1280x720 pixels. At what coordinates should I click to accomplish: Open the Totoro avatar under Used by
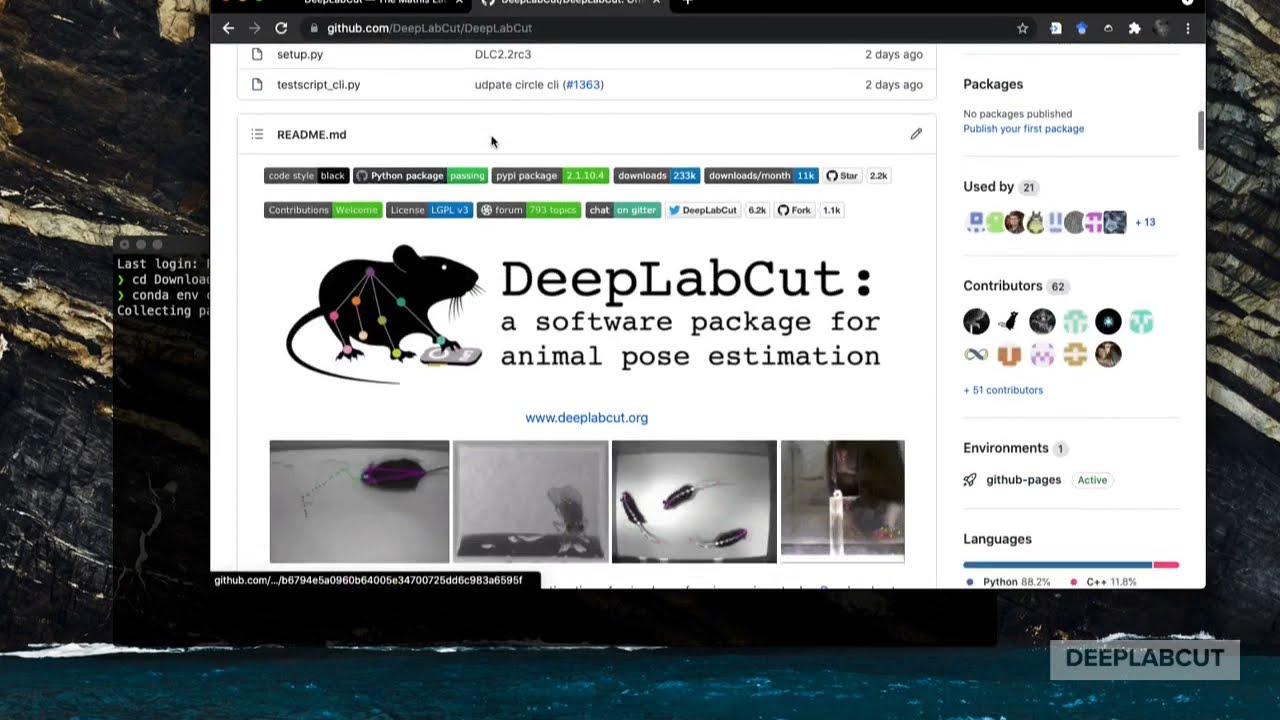point(1035,222)
